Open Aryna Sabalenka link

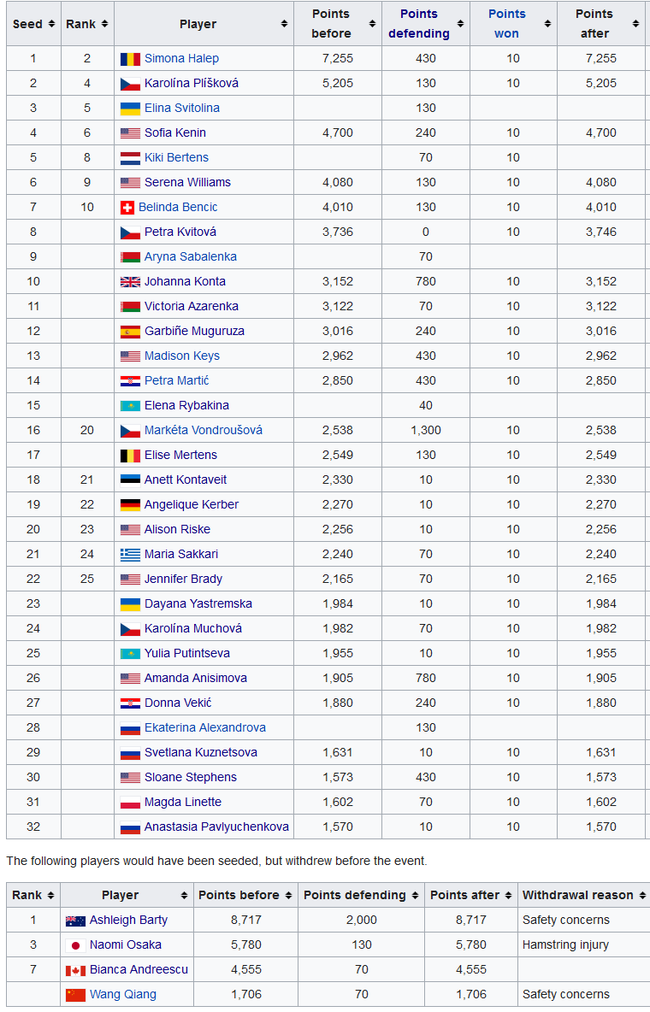(x=190, y=256)
